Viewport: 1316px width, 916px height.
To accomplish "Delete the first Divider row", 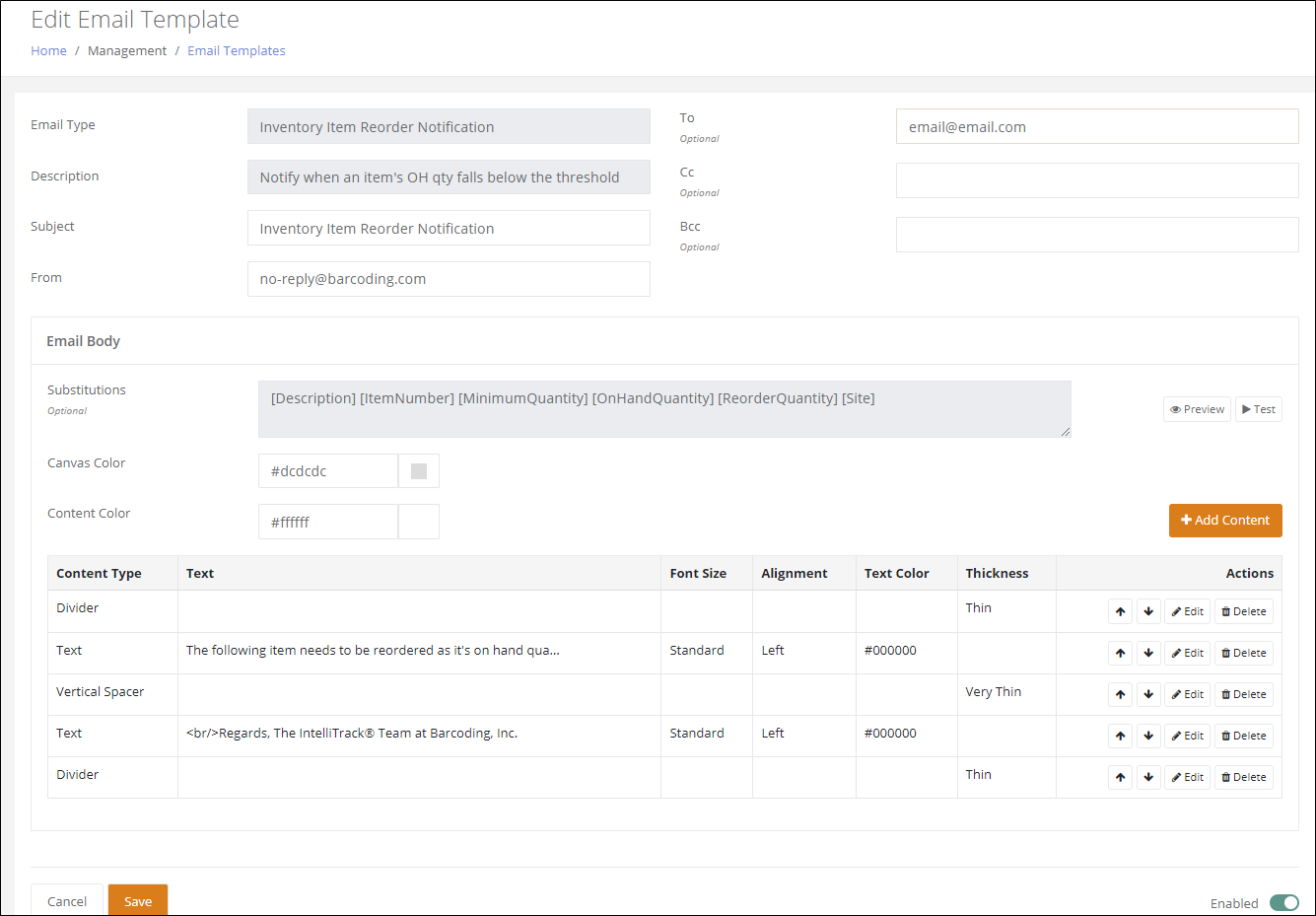I will coord(1243,611).
